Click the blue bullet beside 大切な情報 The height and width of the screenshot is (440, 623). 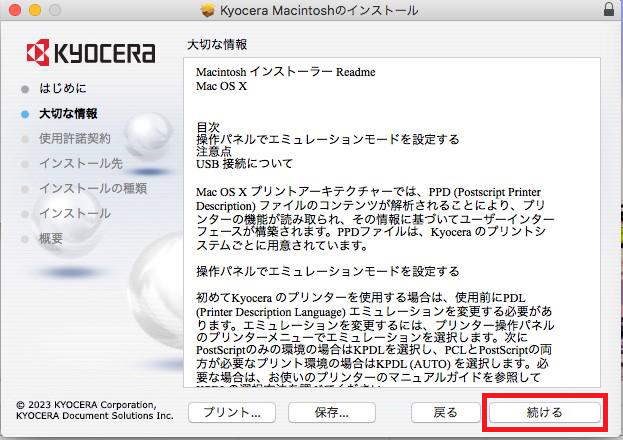pyautogui.click(x=25, y=114)
